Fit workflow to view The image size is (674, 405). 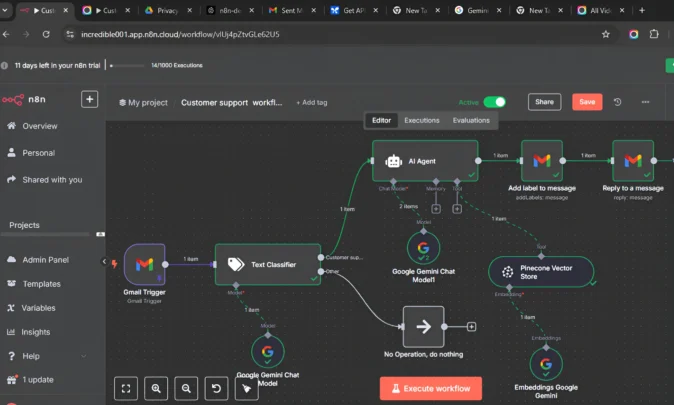[126, 388]
